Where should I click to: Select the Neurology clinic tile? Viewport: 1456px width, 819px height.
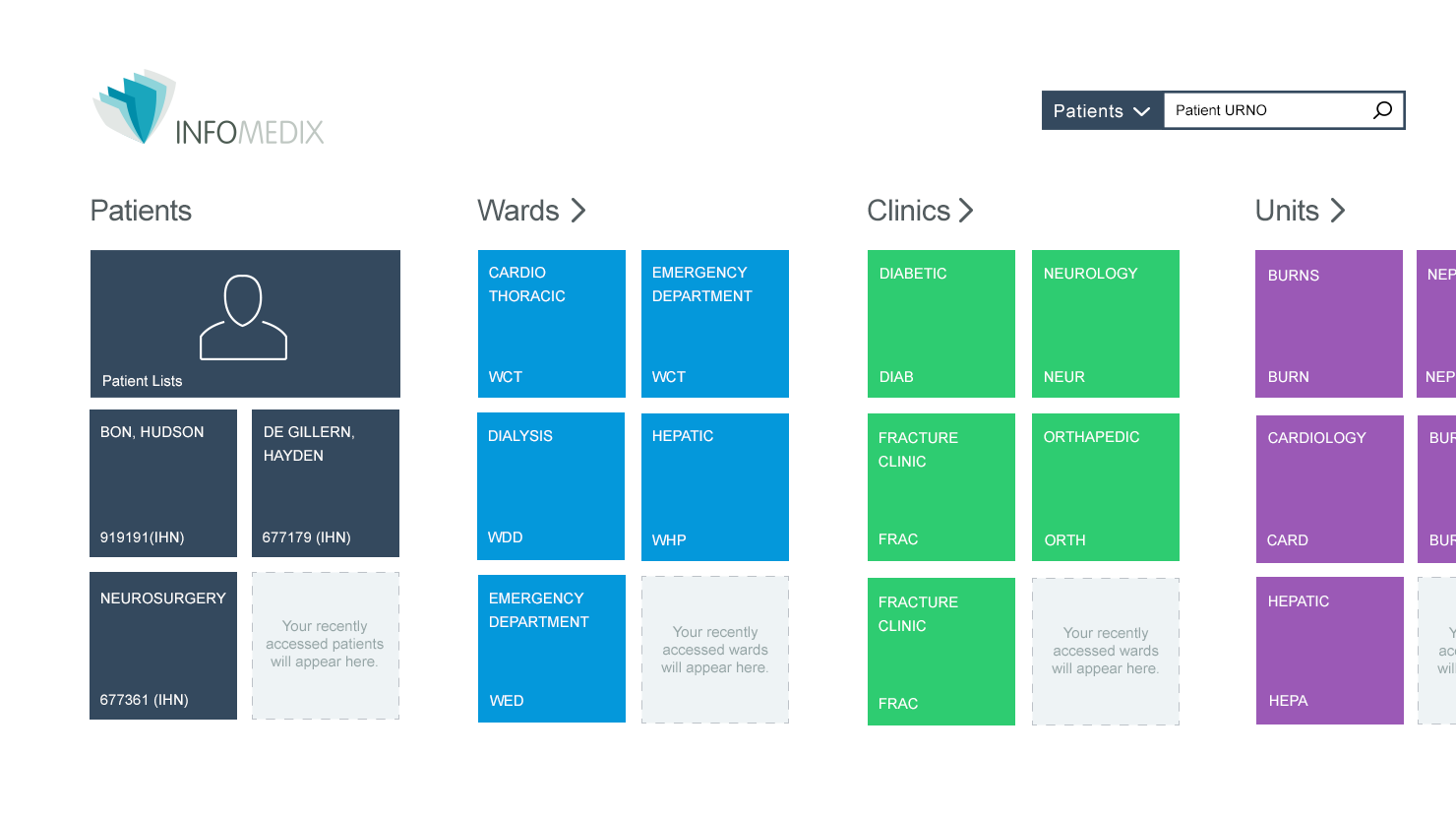1105,324
